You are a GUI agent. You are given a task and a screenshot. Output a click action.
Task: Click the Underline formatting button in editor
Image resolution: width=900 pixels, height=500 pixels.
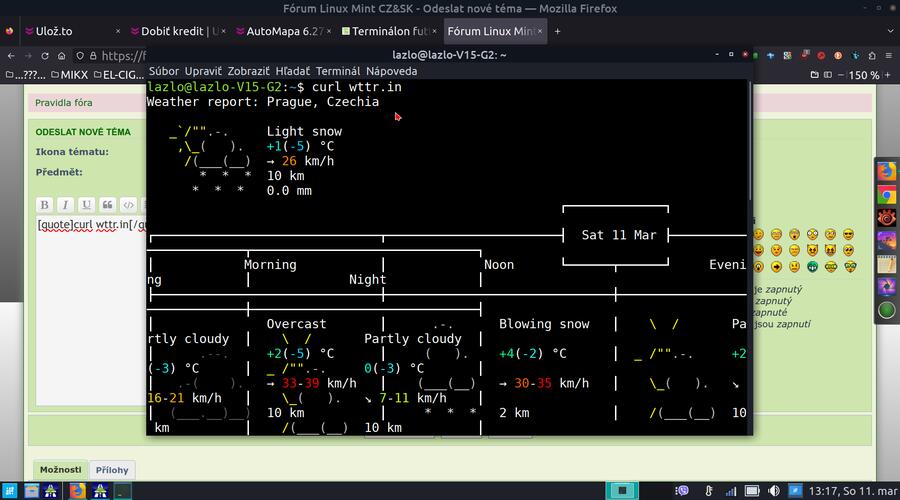(x=86, y=205)
